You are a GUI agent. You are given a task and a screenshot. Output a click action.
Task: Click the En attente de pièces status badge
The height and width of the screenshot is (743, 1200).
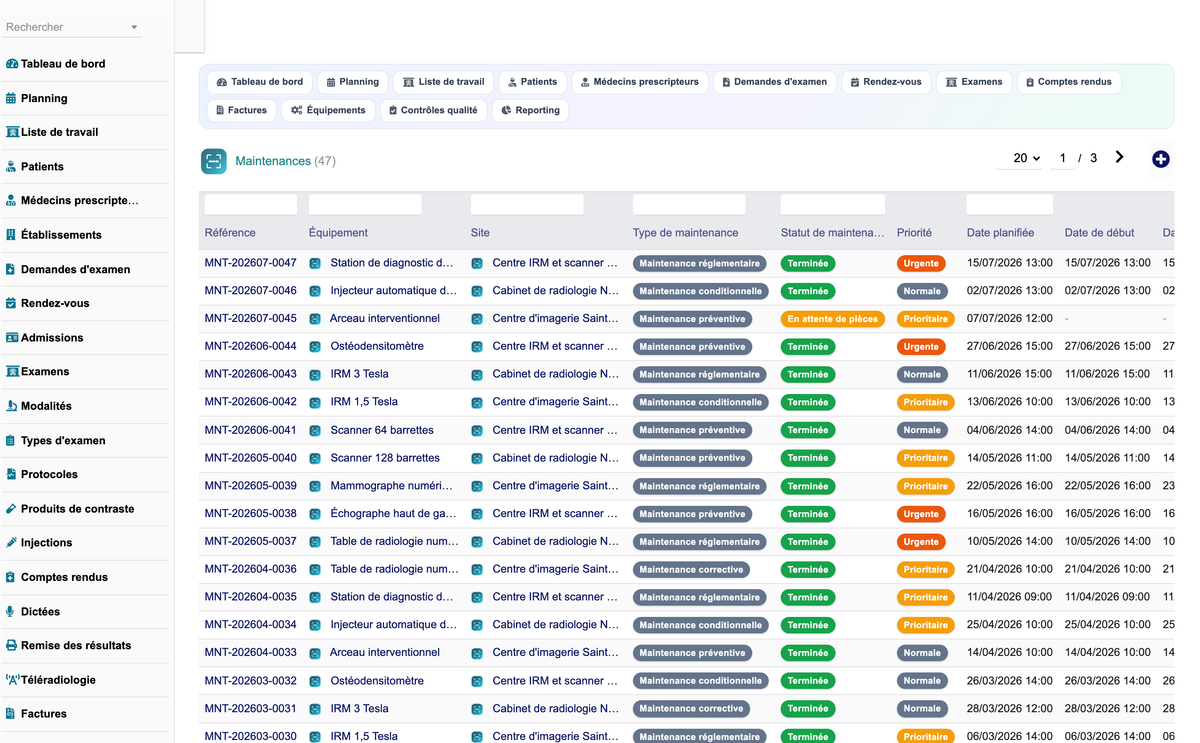click(833, 319)
